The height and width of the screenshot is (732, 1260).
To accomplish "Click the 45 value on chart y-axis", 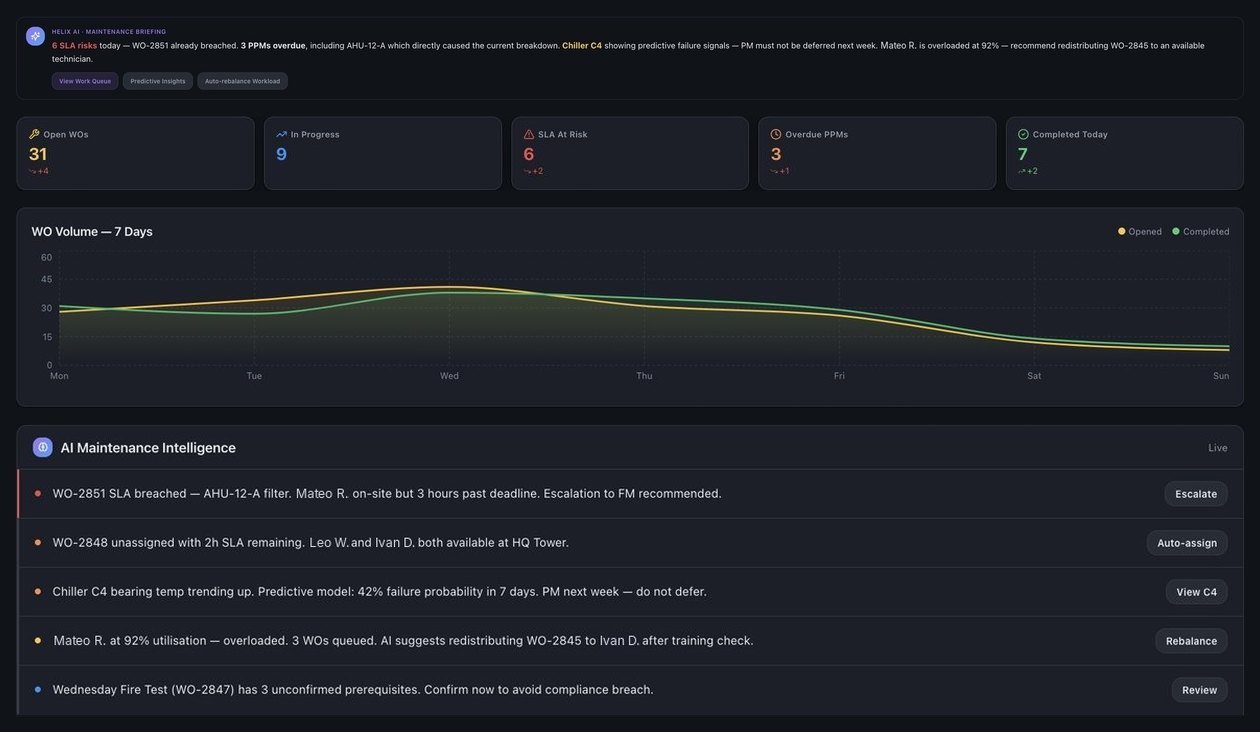I will [46, 279].
